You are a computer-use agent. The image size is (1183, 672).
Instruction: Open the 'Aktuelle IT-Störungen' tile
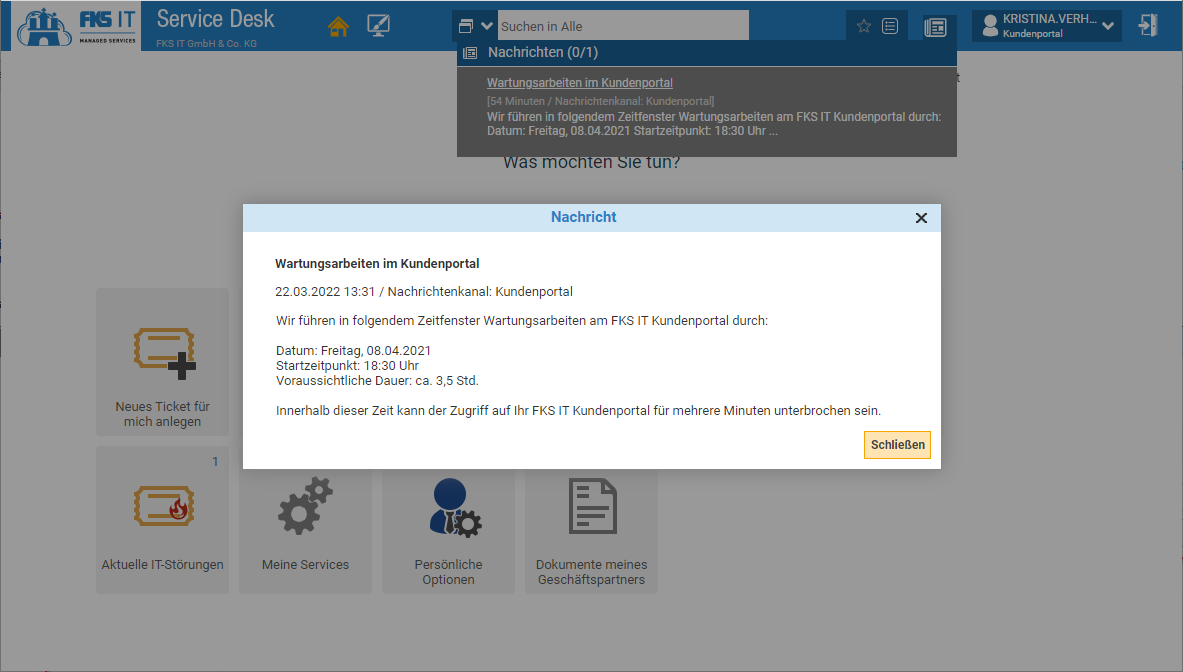point(163,520)
